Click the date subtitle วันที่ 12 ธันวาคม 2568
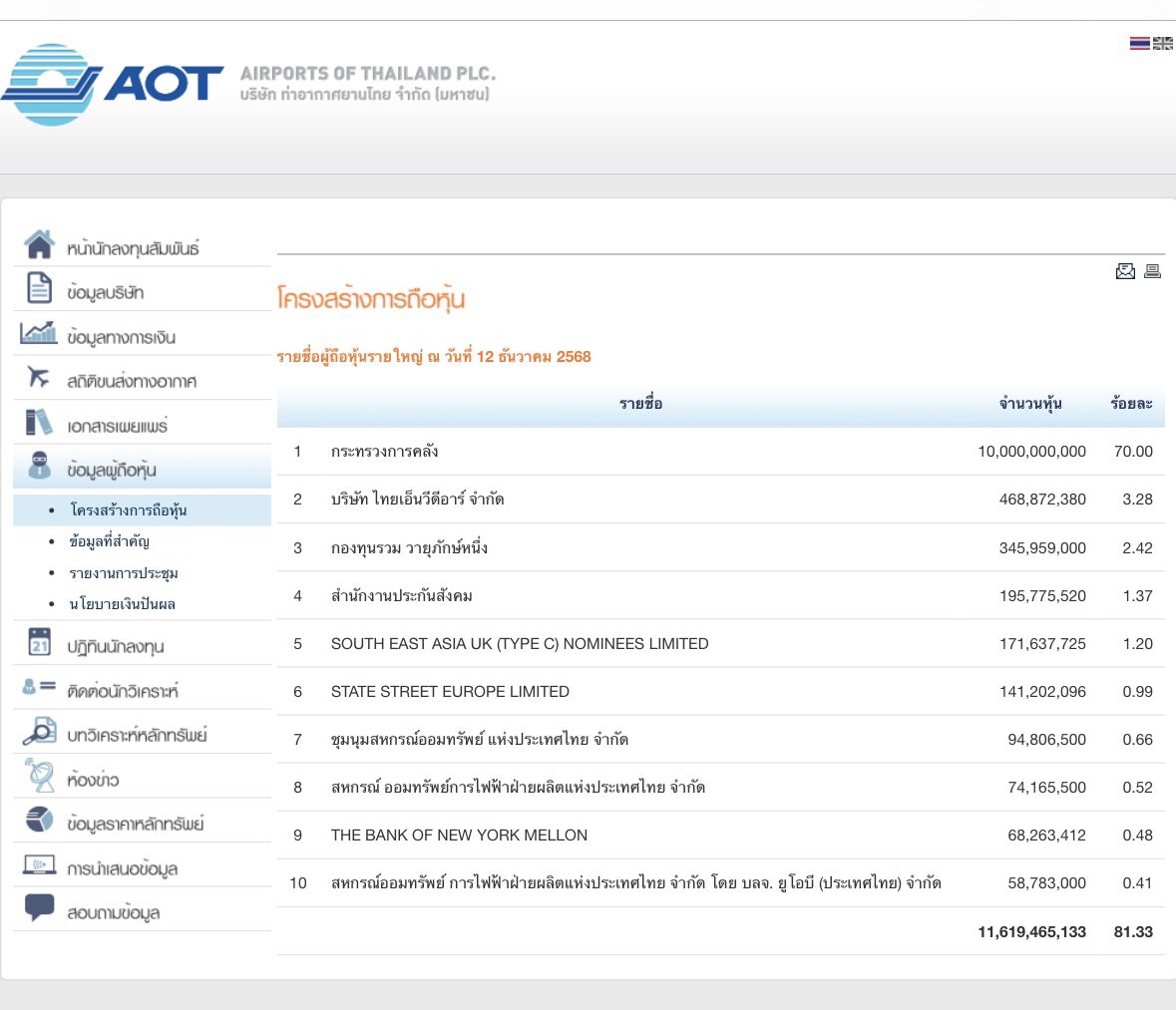The width and height of the screenshot is (1176, 1010). 518,357
